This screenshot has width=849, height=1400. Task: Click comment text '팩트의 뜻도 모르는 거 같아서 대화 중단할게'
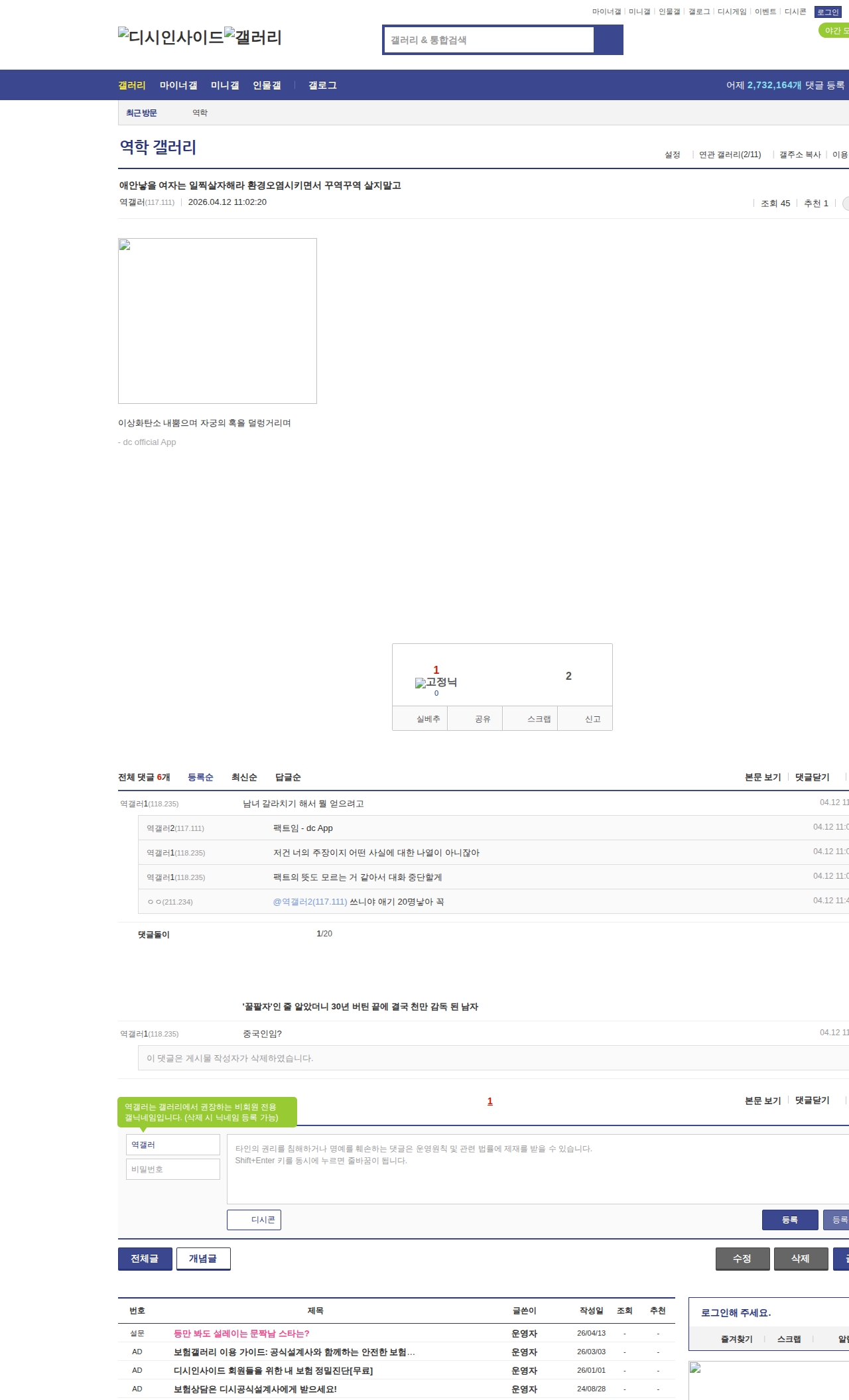358,877
